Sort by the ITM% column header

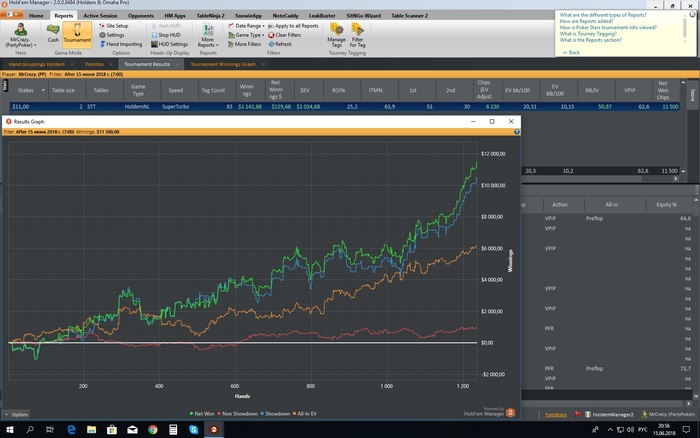[375, 90]
